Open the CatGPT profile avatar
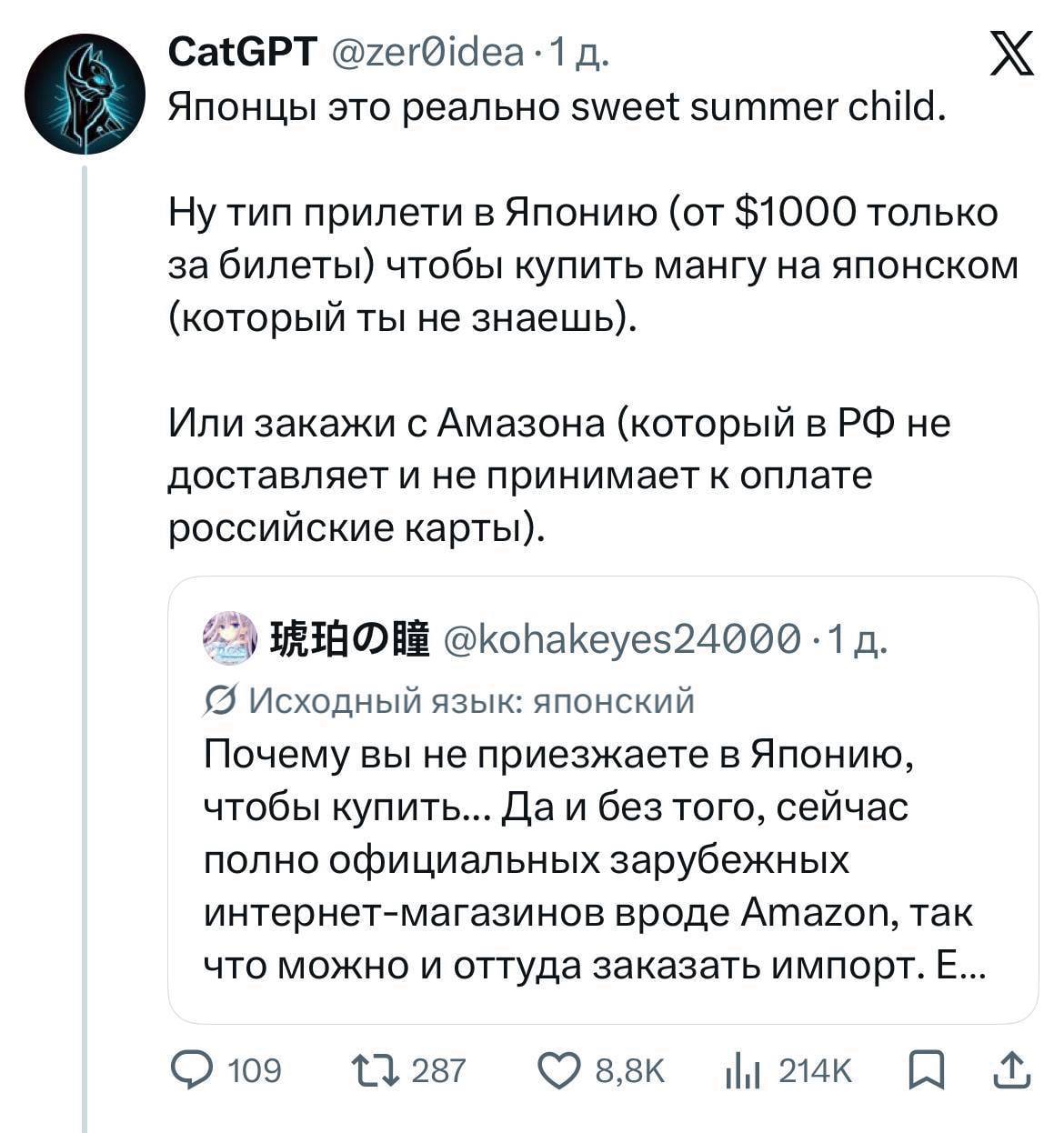Viewport: 1064px width, 1133px height. [85, 94]
